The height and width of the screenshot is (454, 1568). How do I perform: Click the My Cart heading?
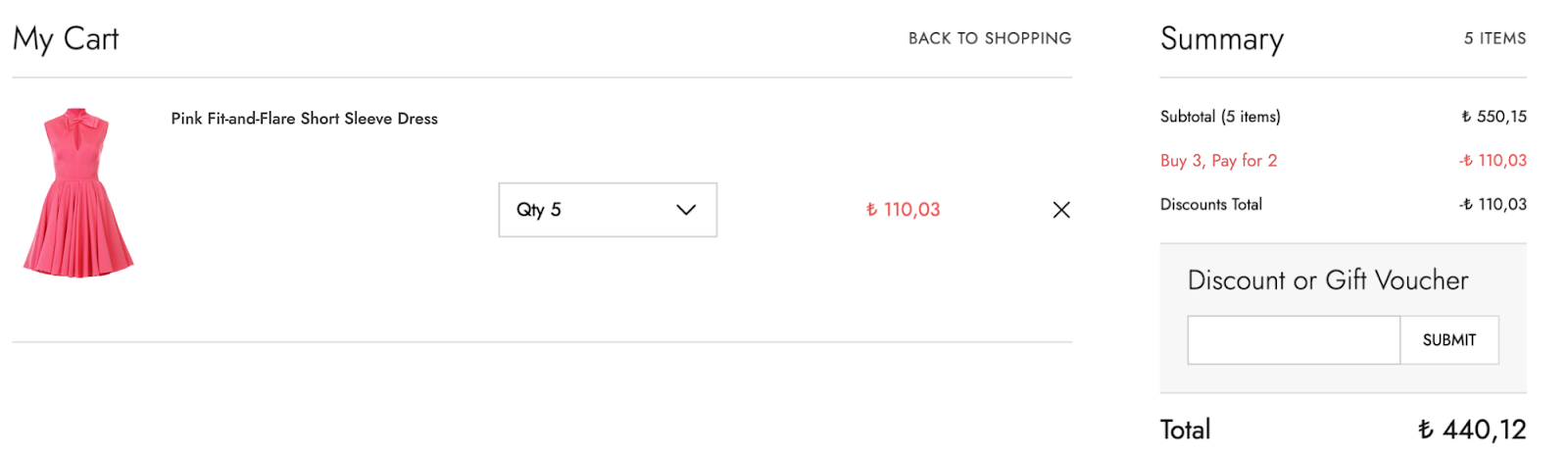[x=66, y=39]
